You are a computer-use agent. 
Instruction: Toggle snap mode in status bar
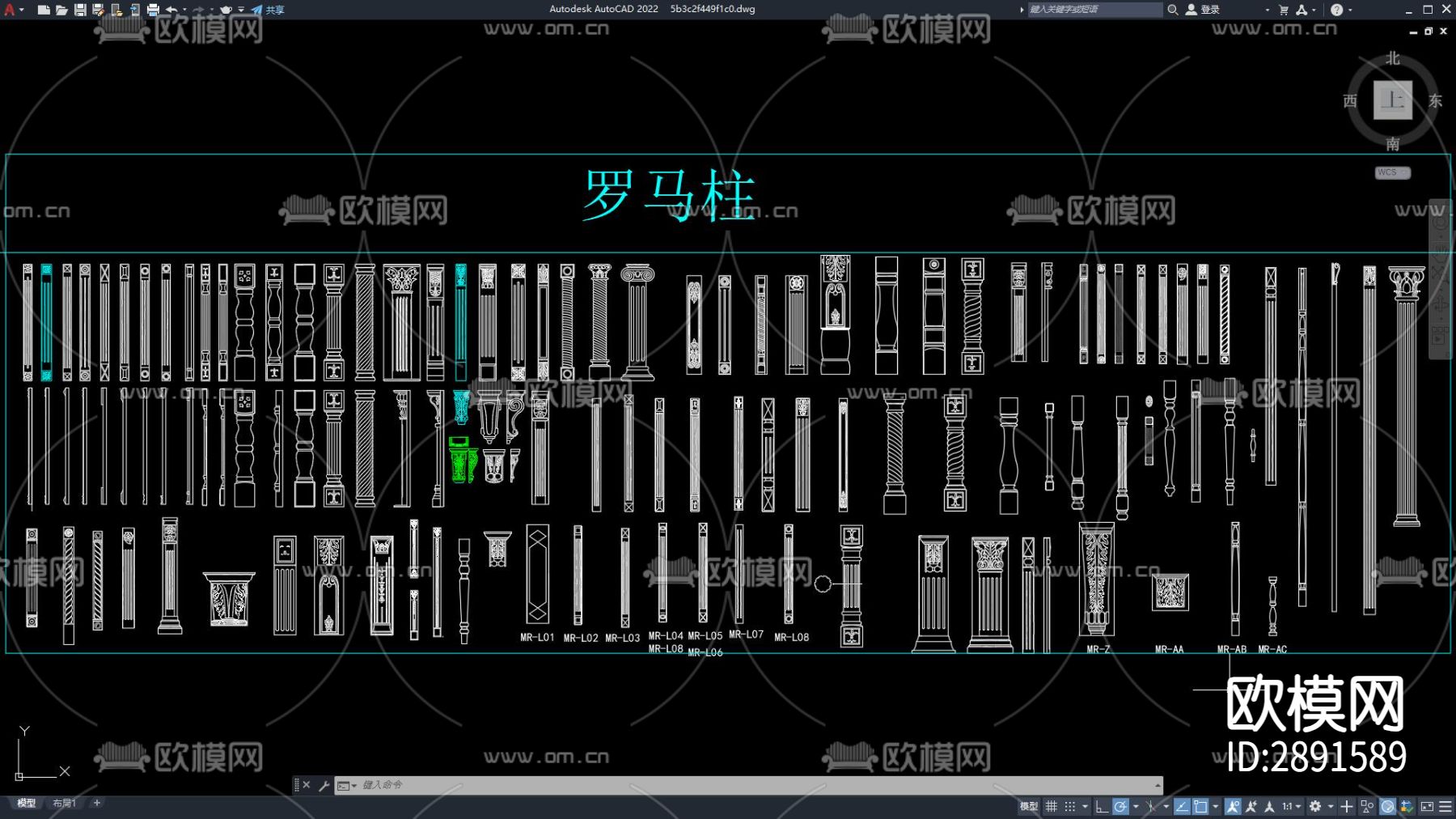[1070, 806]
